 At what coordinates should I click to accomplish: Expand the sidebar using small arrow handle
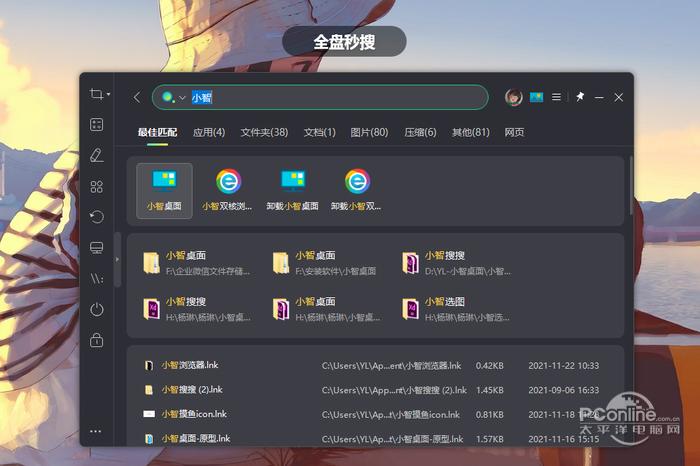(x=117, y=259)
